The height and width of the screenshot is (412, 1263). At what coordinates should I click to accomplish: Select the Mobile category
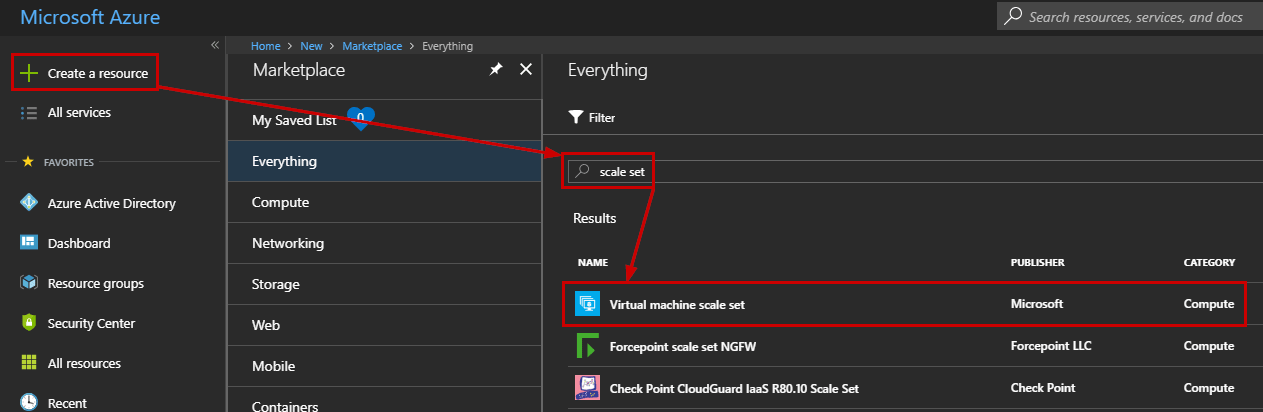(384, 366)
